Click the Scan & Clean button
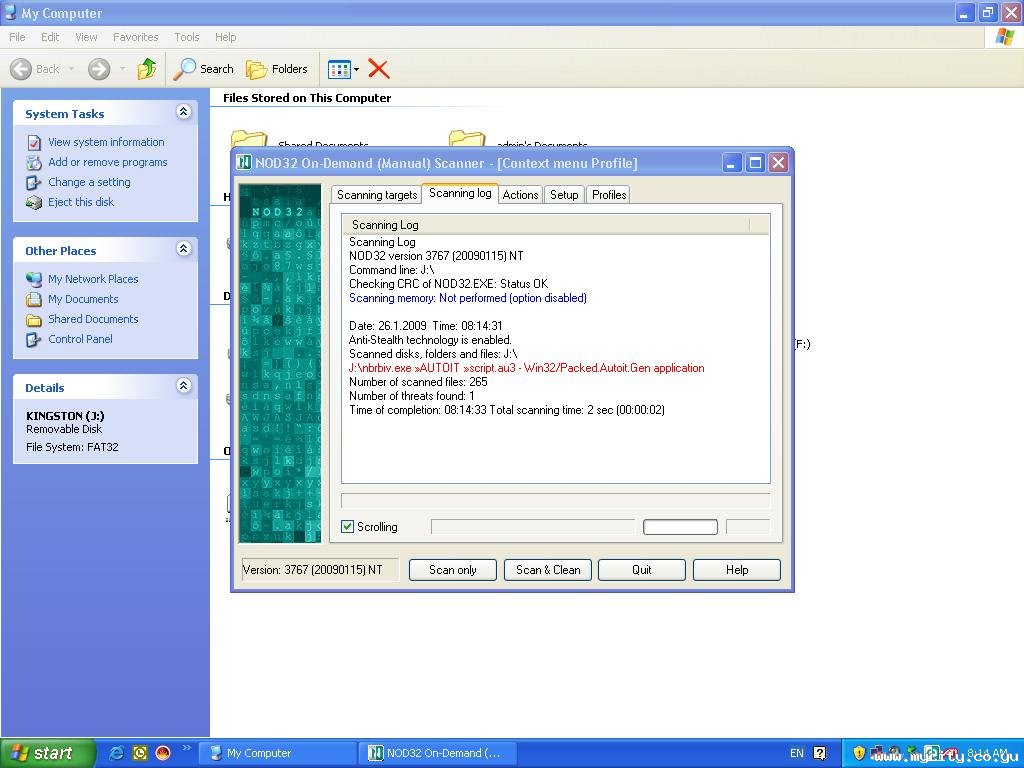This screenshot has width=1024, height=768. click(548, 569)
